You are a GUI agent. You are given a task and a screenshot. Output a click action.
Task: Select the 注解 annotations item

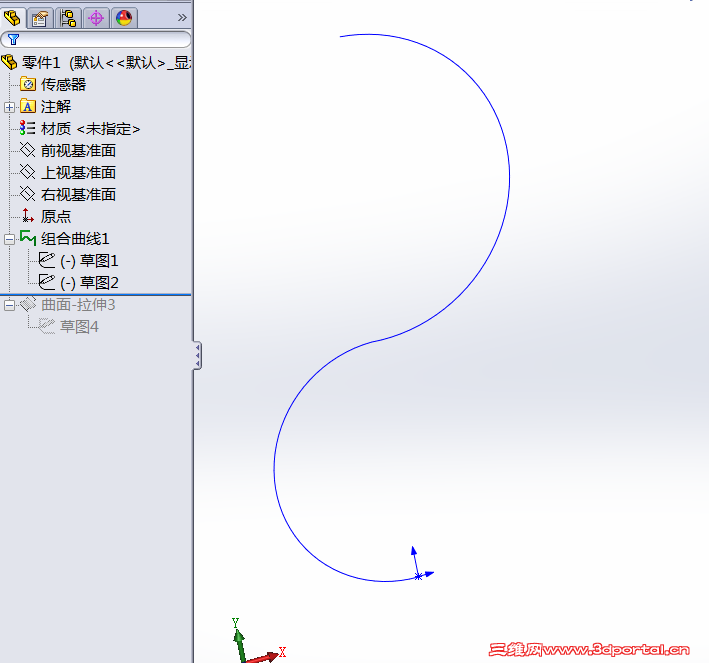point(56,107)
